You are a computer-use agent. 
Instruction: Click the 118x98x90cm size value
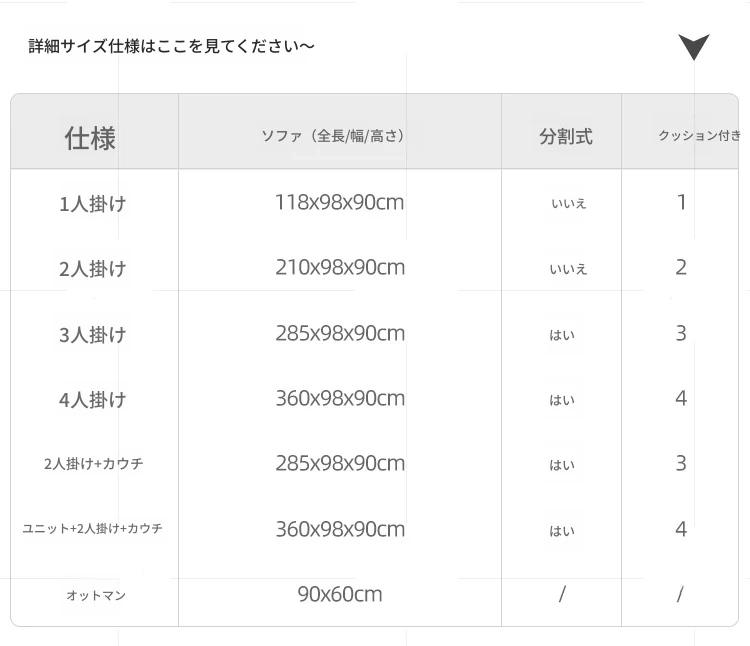click(x=340, y=202)
